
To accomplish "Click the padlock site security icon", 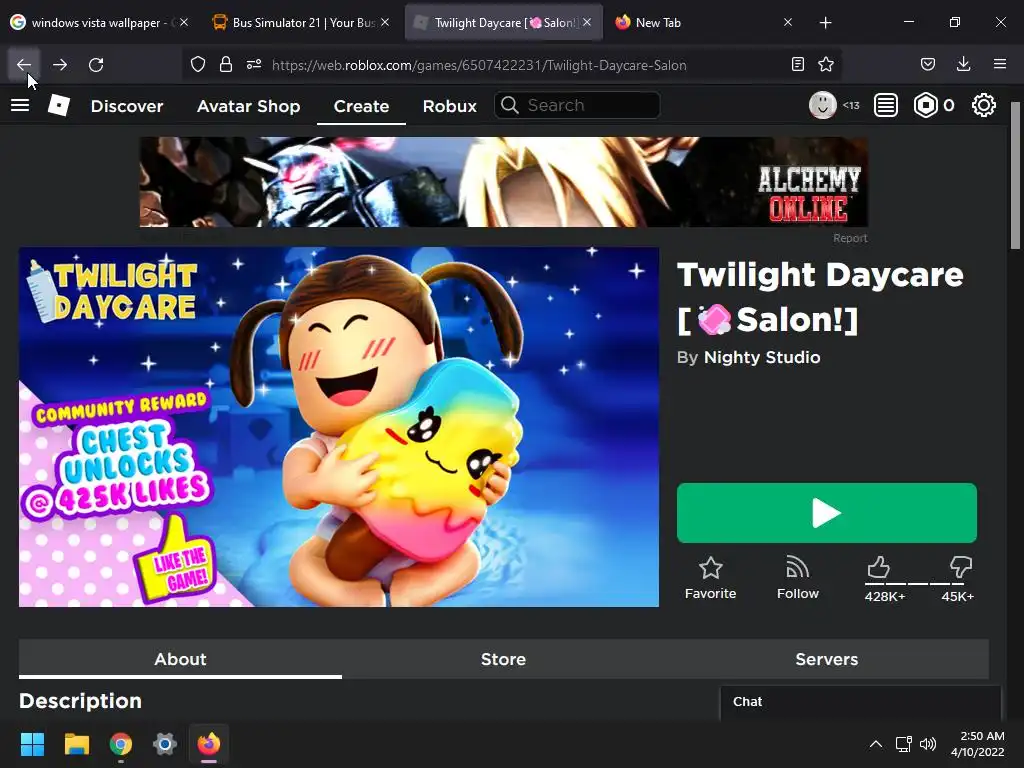I will coord(226,64).
